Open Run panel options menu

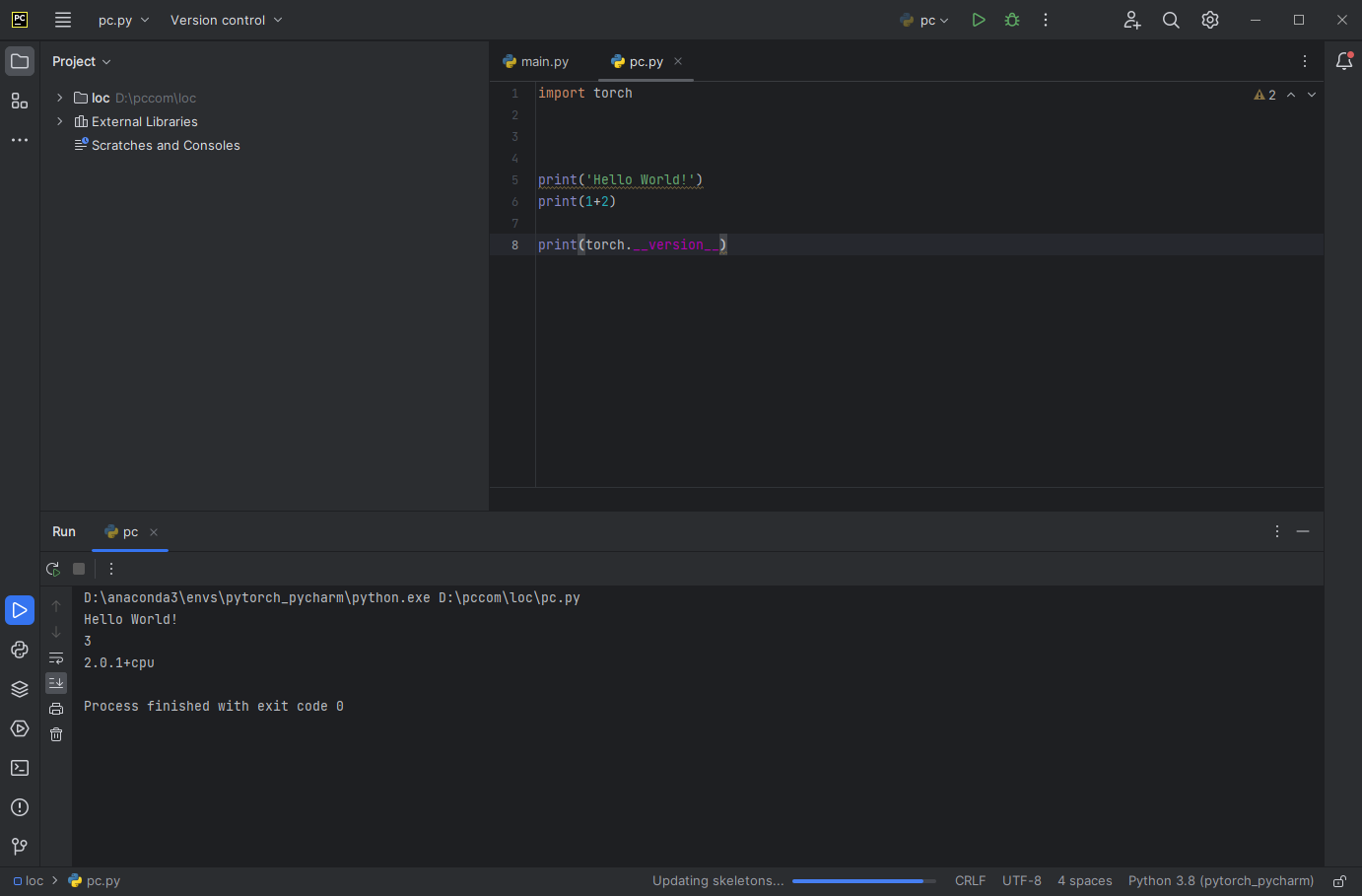1277,531
